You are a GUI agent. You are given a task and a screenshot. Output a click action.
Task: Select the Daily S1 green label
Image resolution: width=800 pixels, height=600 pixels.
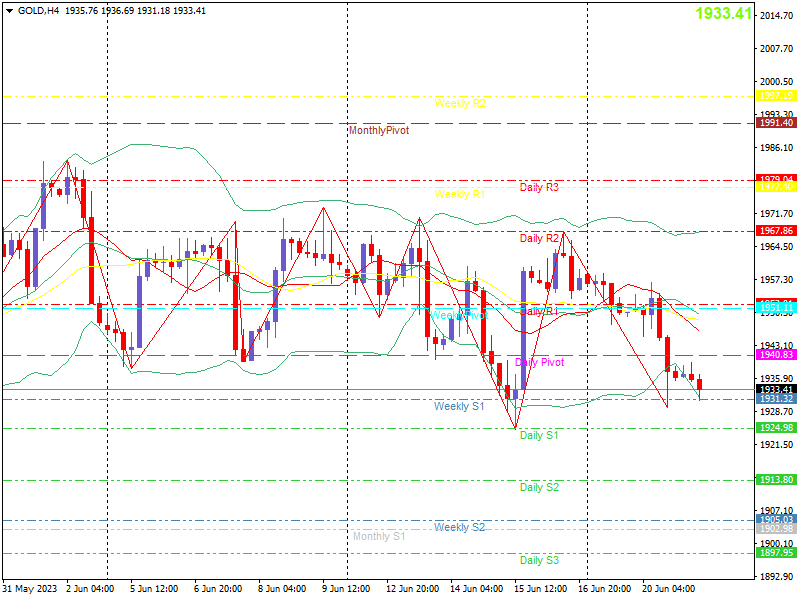point(539,436)
